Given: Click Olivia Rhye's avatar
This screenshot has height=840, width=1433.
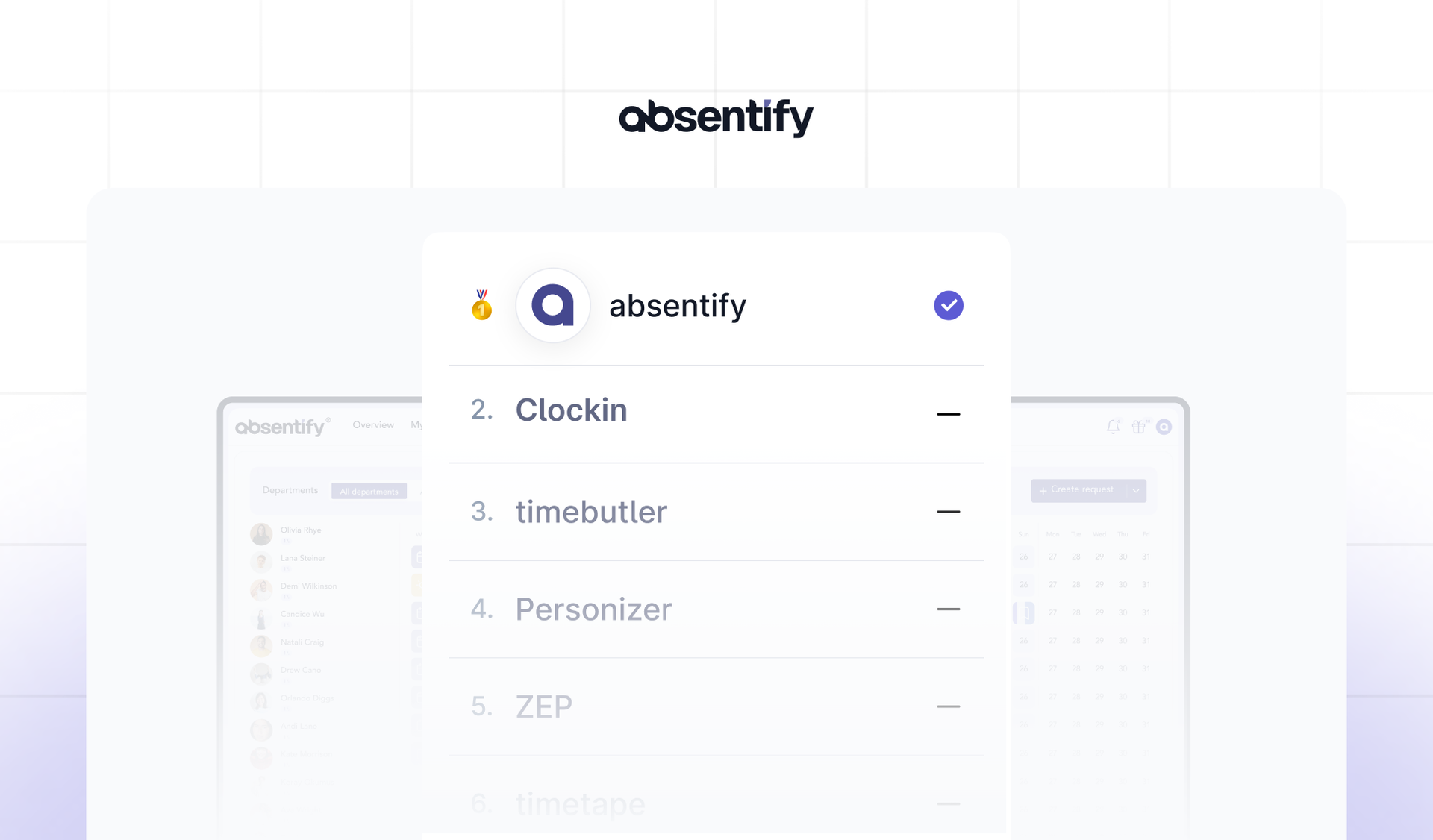Looking at the screenshot, I should click(x=261, y=533).
